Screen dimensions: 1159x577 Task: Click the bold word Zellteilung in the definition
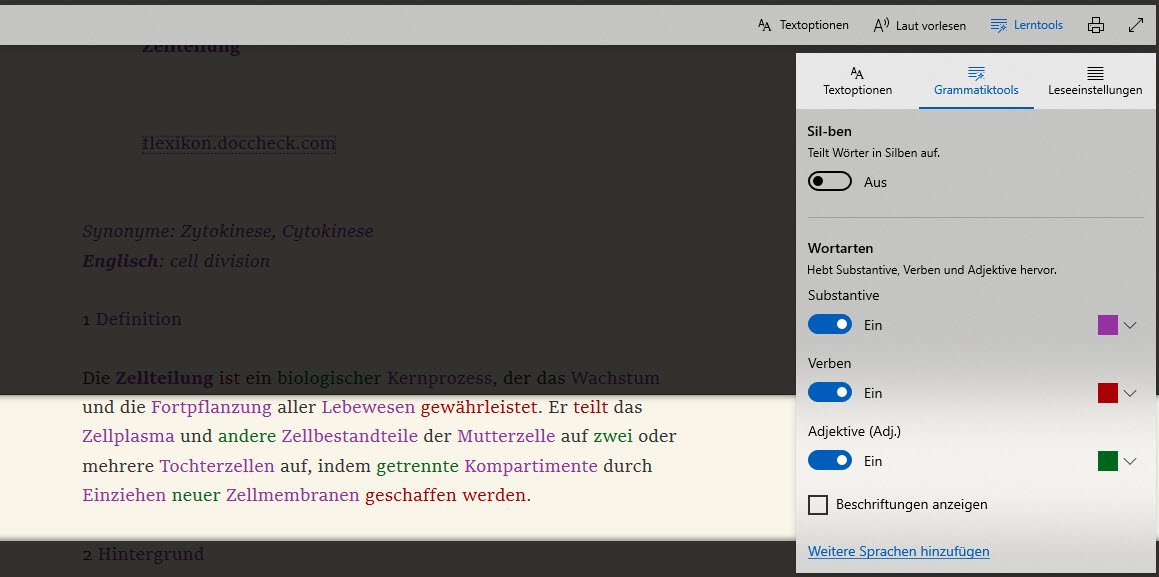pyautogui.click(x=164, y=378)
